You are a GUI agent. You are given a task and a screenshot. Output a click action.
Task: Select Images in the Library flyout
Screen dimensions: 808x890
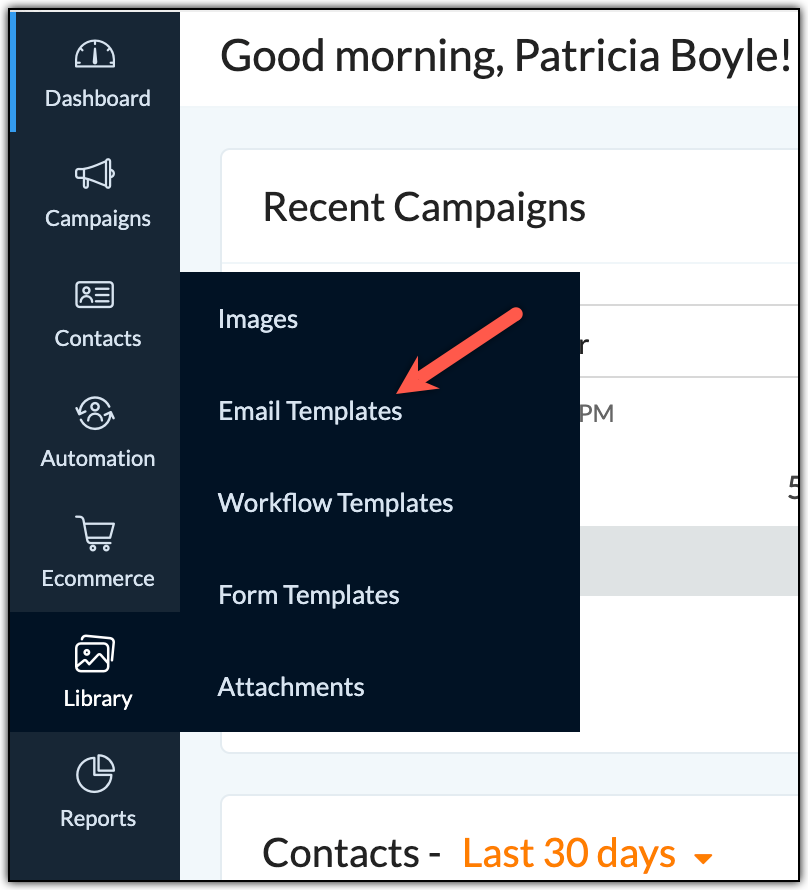(x=258, y=318)
